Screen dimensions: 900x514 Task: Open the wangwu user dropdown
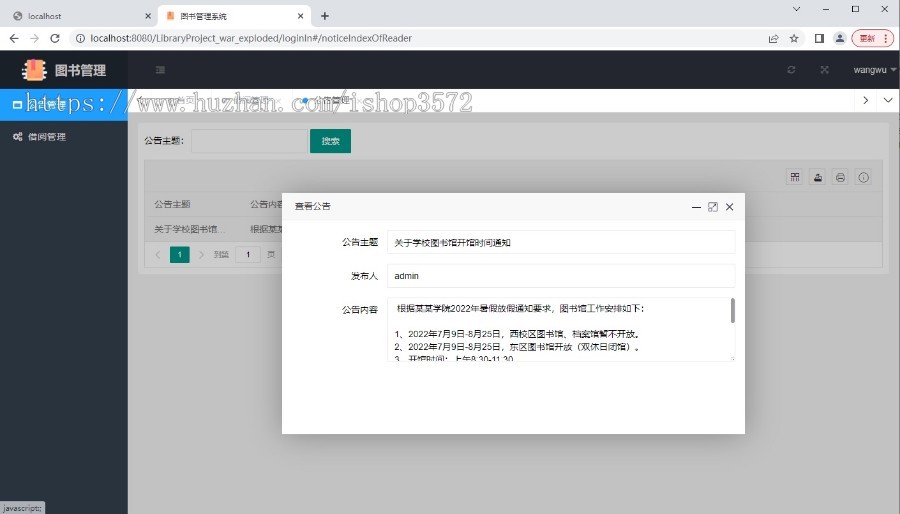[874, 70]
